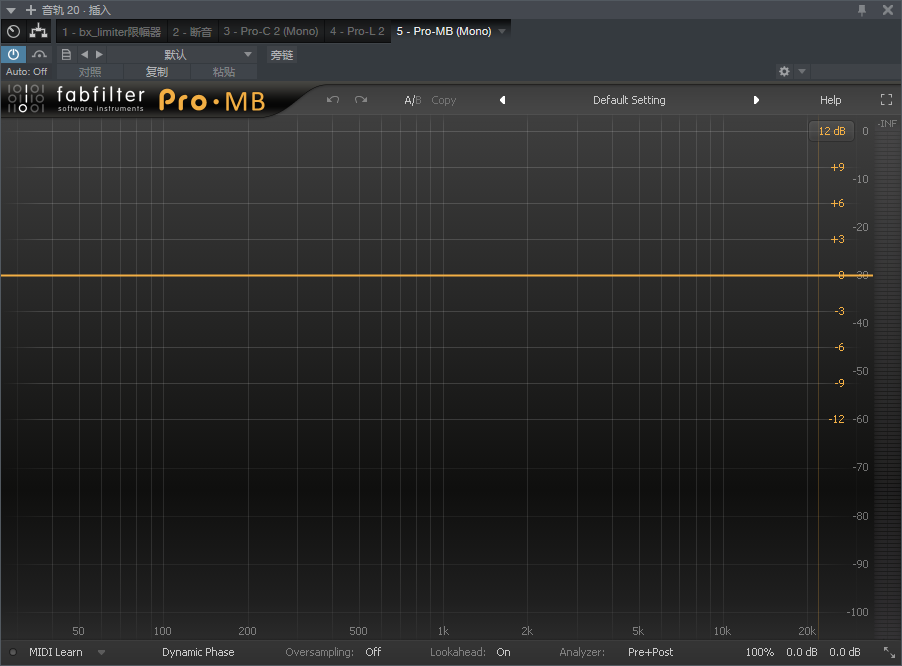This screenshot has height=666, width=902.
Task: Click the 粘贴 paste button
Action: tap(224, 72)
